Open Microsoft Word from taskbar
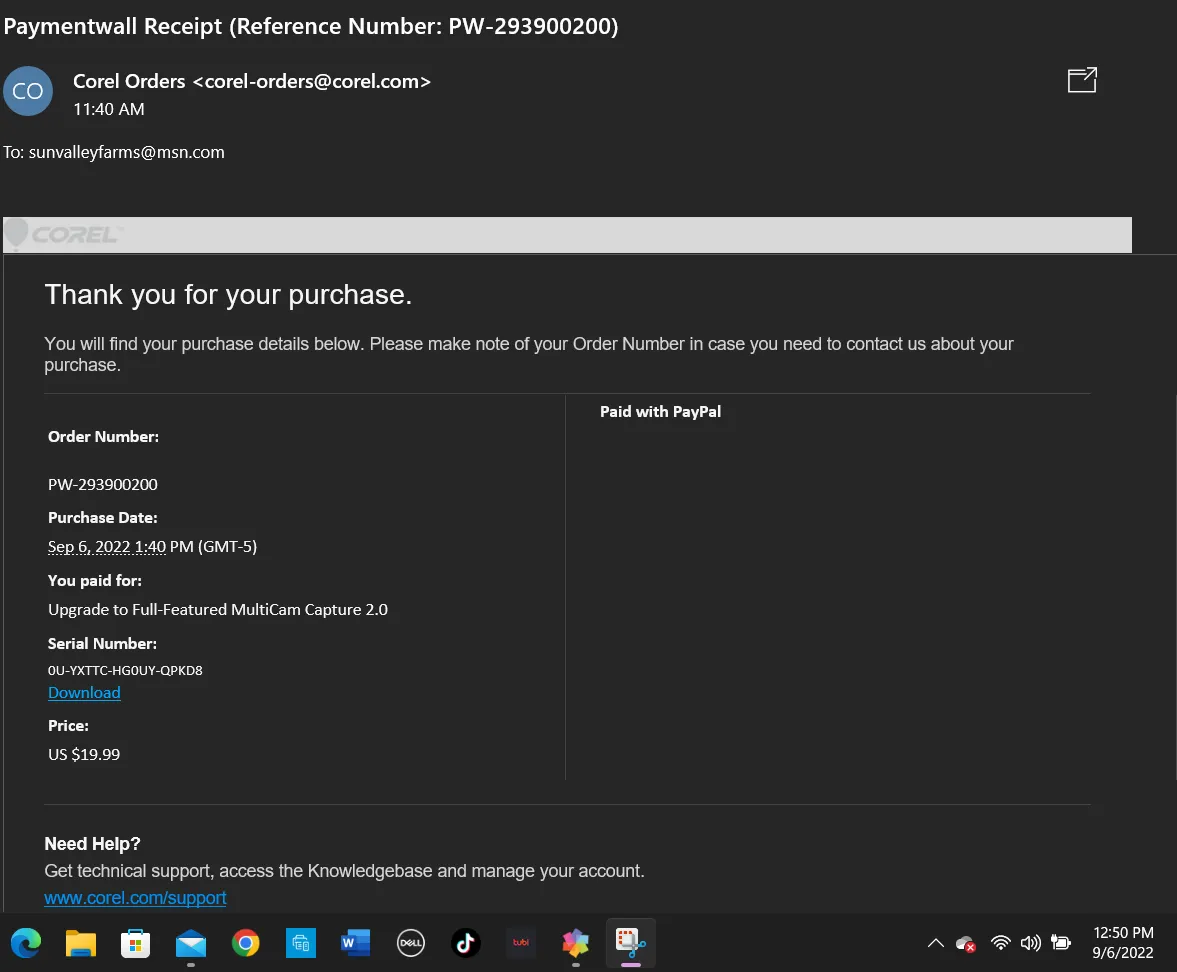The width and height of the screenshot is (1177, 972). pyautogui.click(x=356, y=943)
